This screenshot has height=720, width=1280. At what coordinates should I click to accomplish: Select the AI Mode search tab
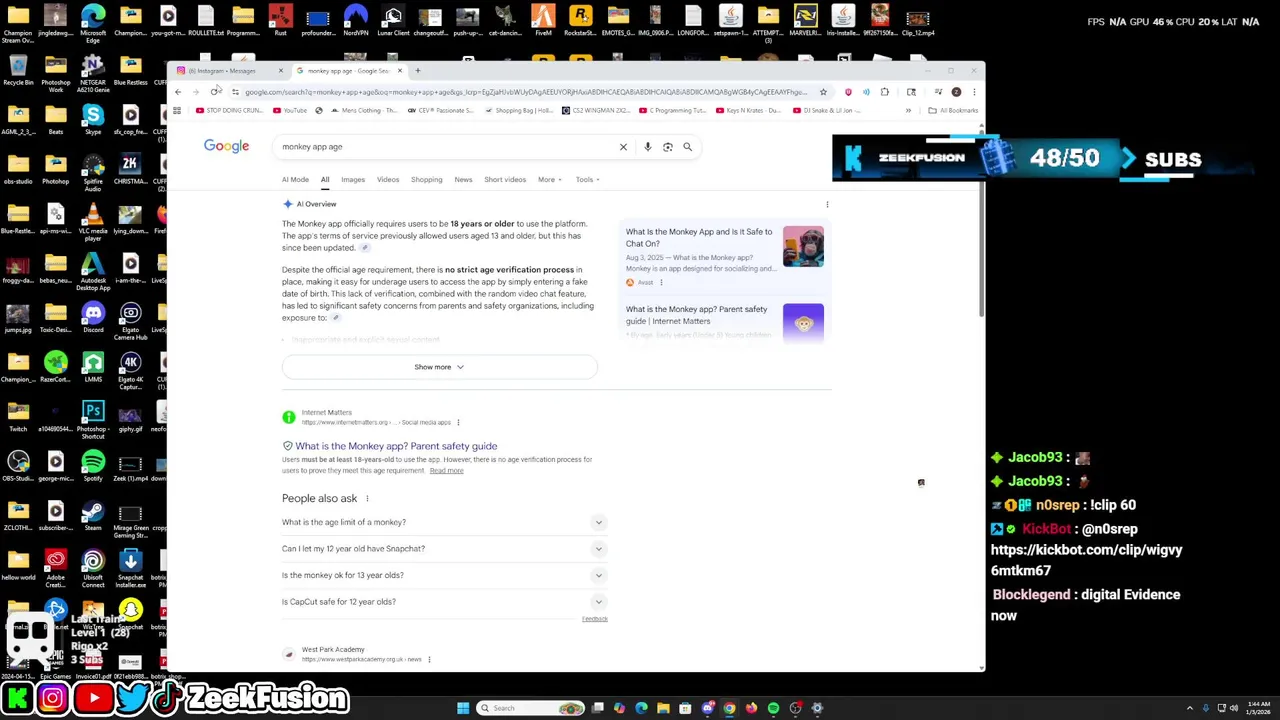(x=295, y=180)
